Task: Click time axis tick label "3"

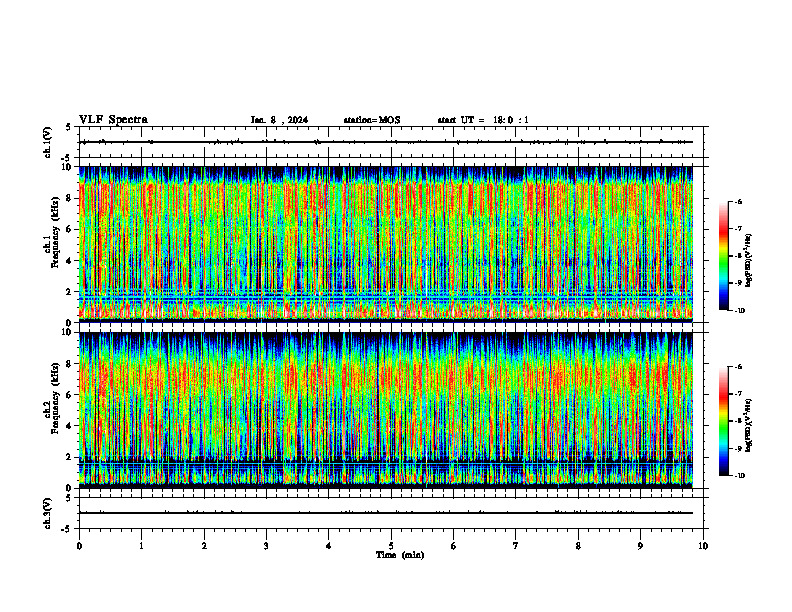Action: pyautogui.click(x=266, y=546)
